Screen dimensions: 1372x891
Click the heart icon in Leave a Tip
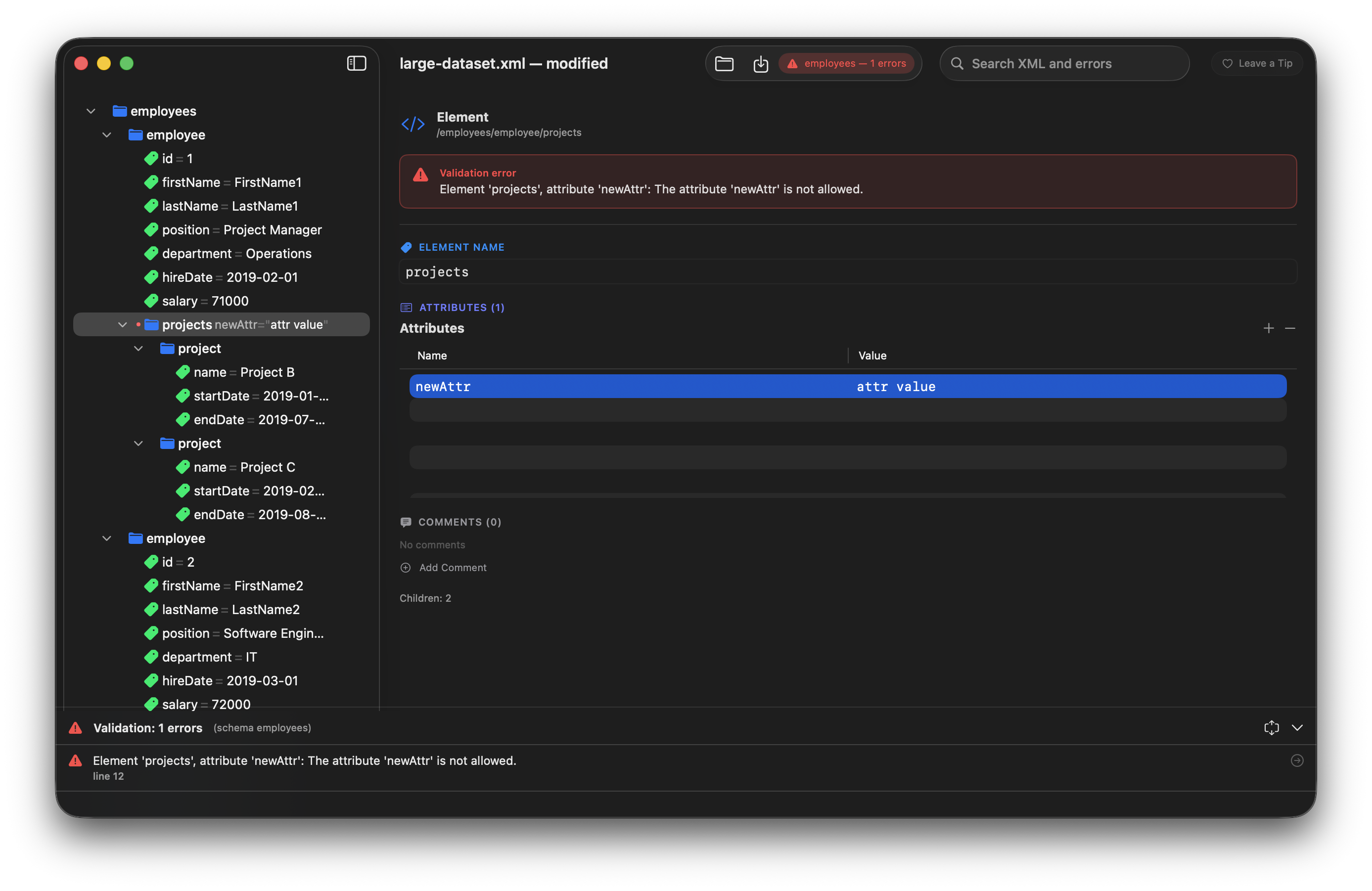[1227, 63]
